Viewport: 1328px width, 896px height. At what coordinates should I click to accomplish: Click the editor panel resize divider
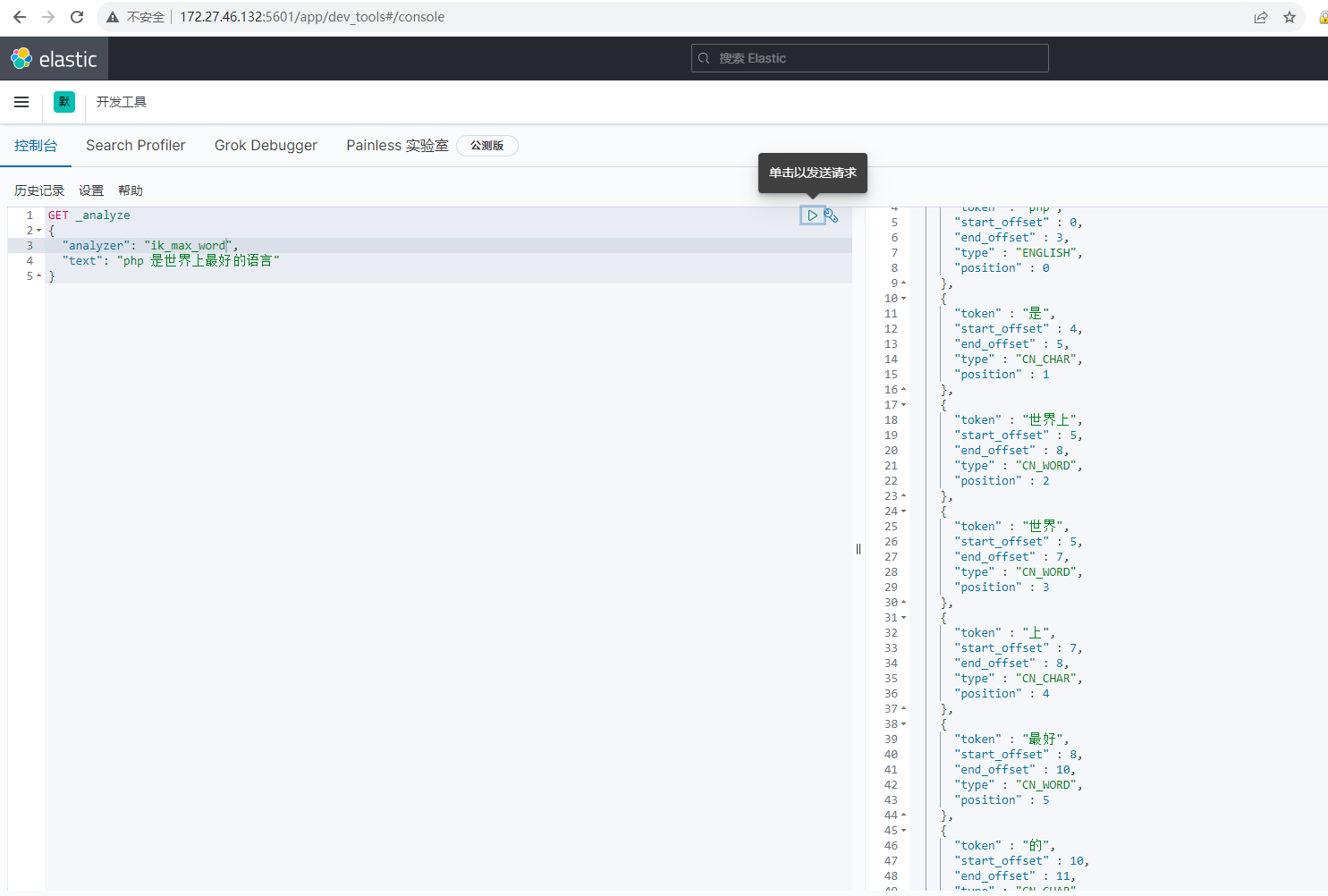(859, 549)
